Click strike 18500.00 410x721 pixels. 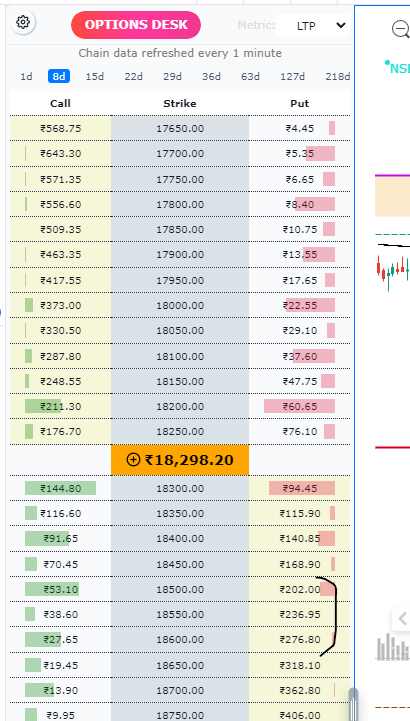tap(180, 589)
